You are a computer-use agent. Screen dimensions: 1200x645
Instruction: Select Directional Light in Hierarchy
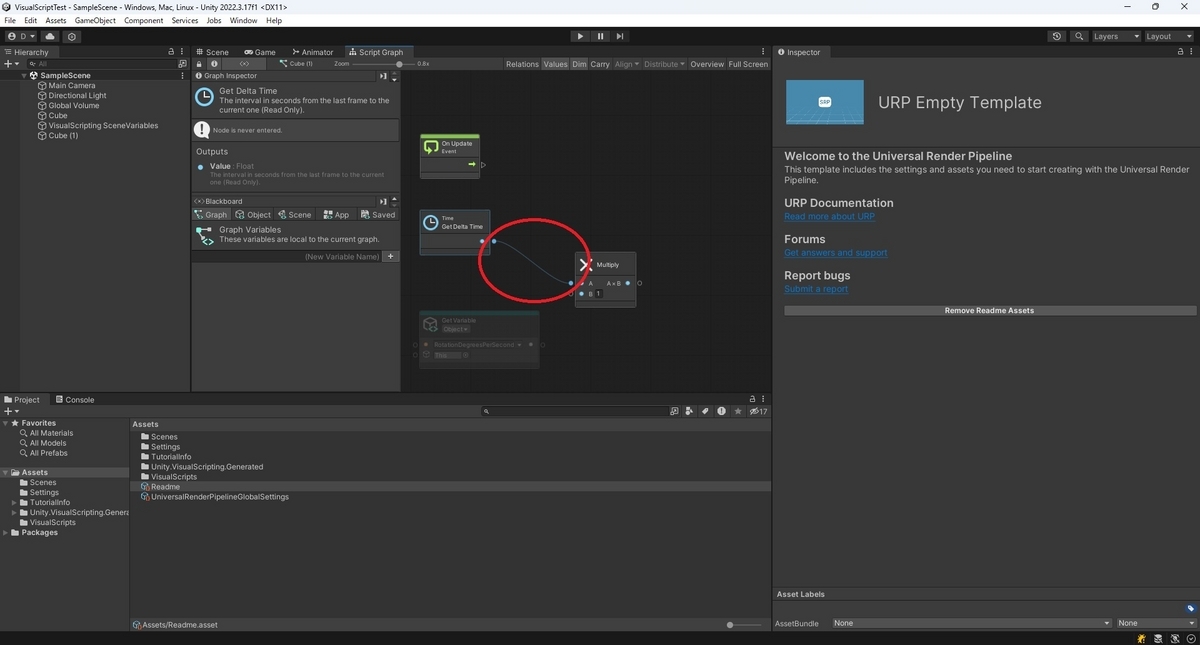tap(77, 95)
